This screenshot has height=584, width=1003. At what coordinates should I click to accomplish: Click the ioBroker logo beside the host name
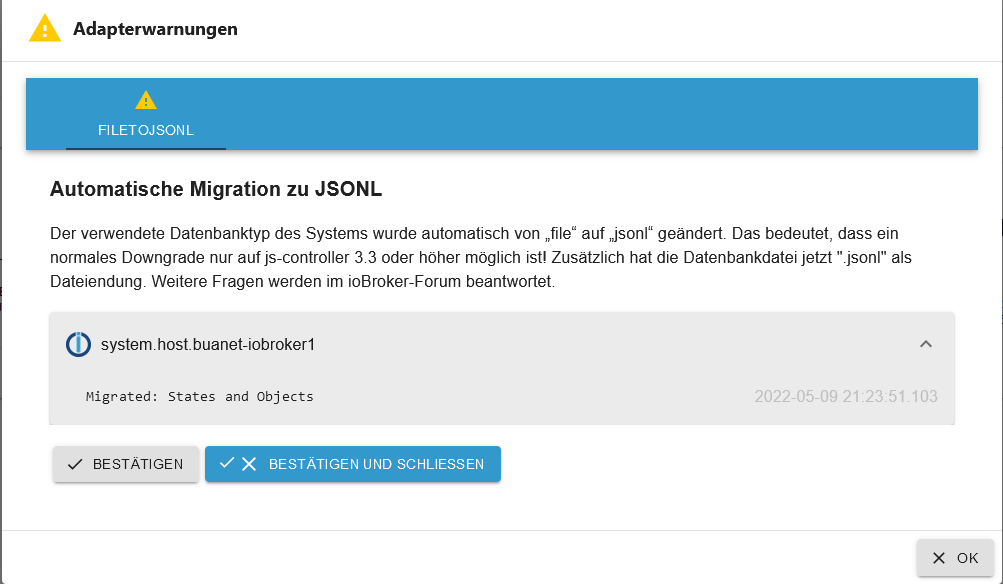(78, 344)
